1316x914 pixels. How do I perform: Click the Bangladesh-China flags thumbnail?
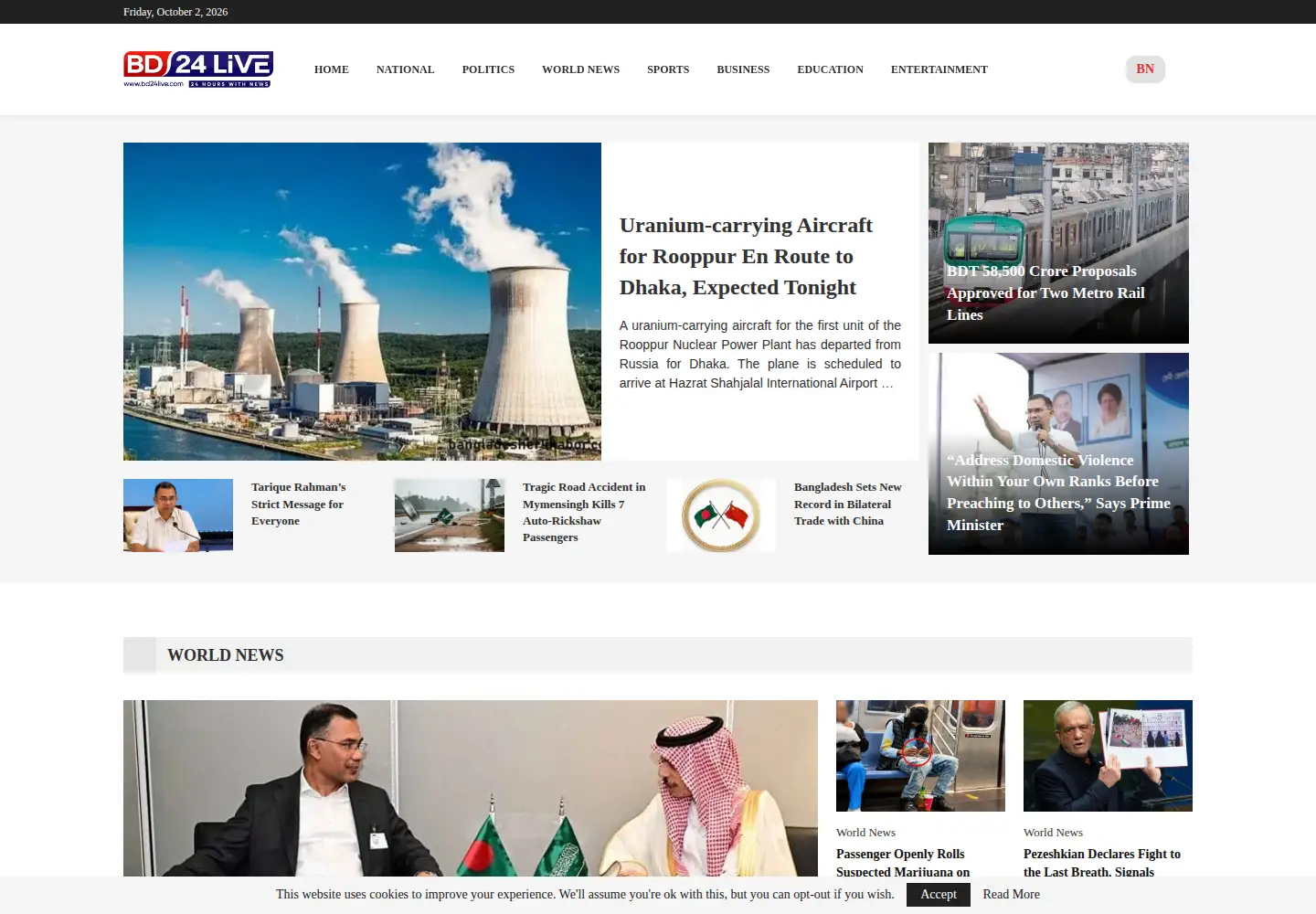click(x=721, y=515)
